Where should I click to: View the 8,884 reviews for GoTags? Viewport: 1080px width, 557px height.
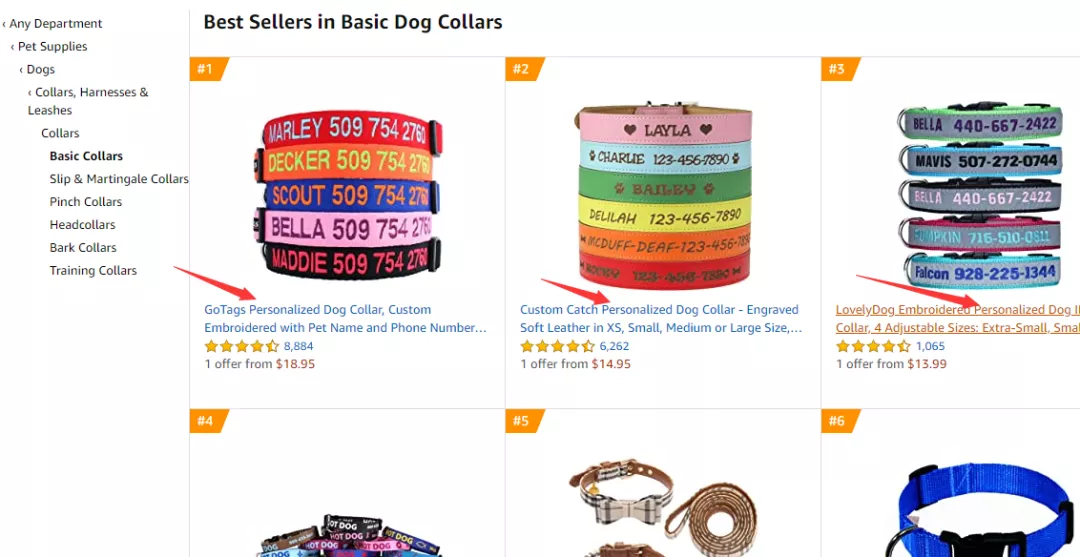(299, 346)
